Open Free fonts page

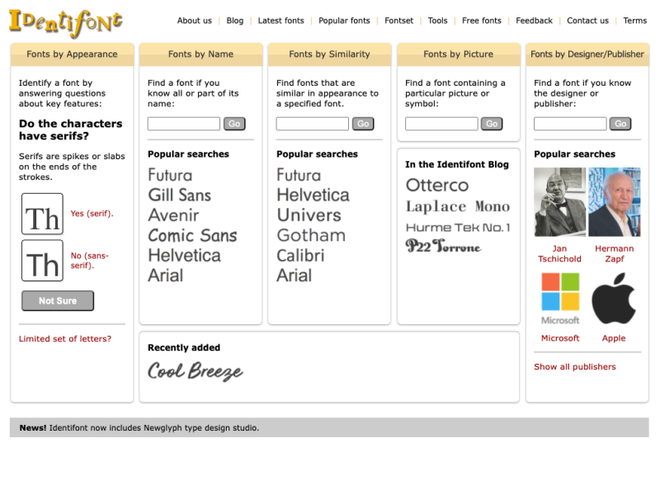tap(482, 21)
